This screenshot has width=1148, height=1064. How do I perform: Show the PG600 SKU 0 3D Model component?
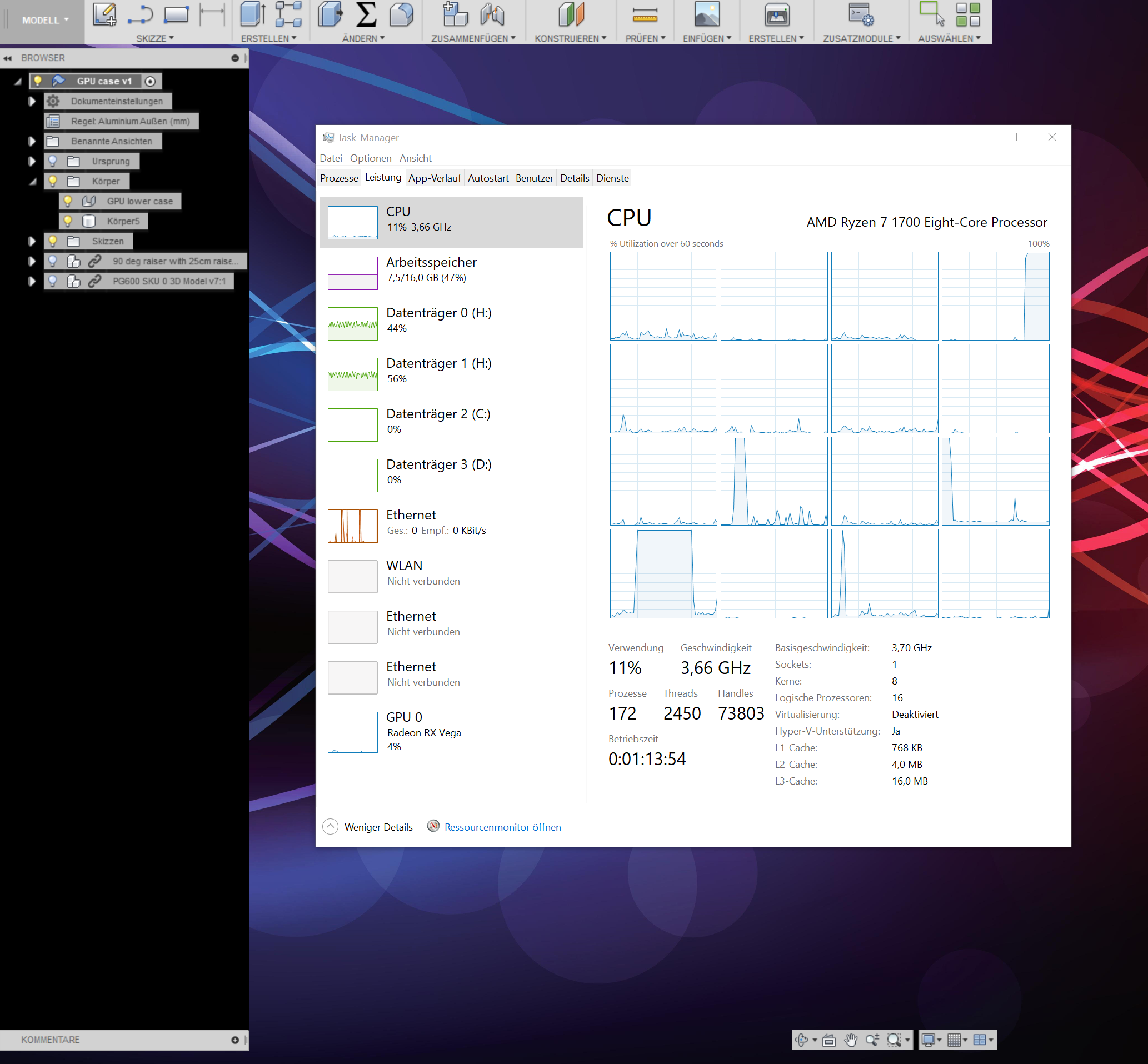pos(52,281)
